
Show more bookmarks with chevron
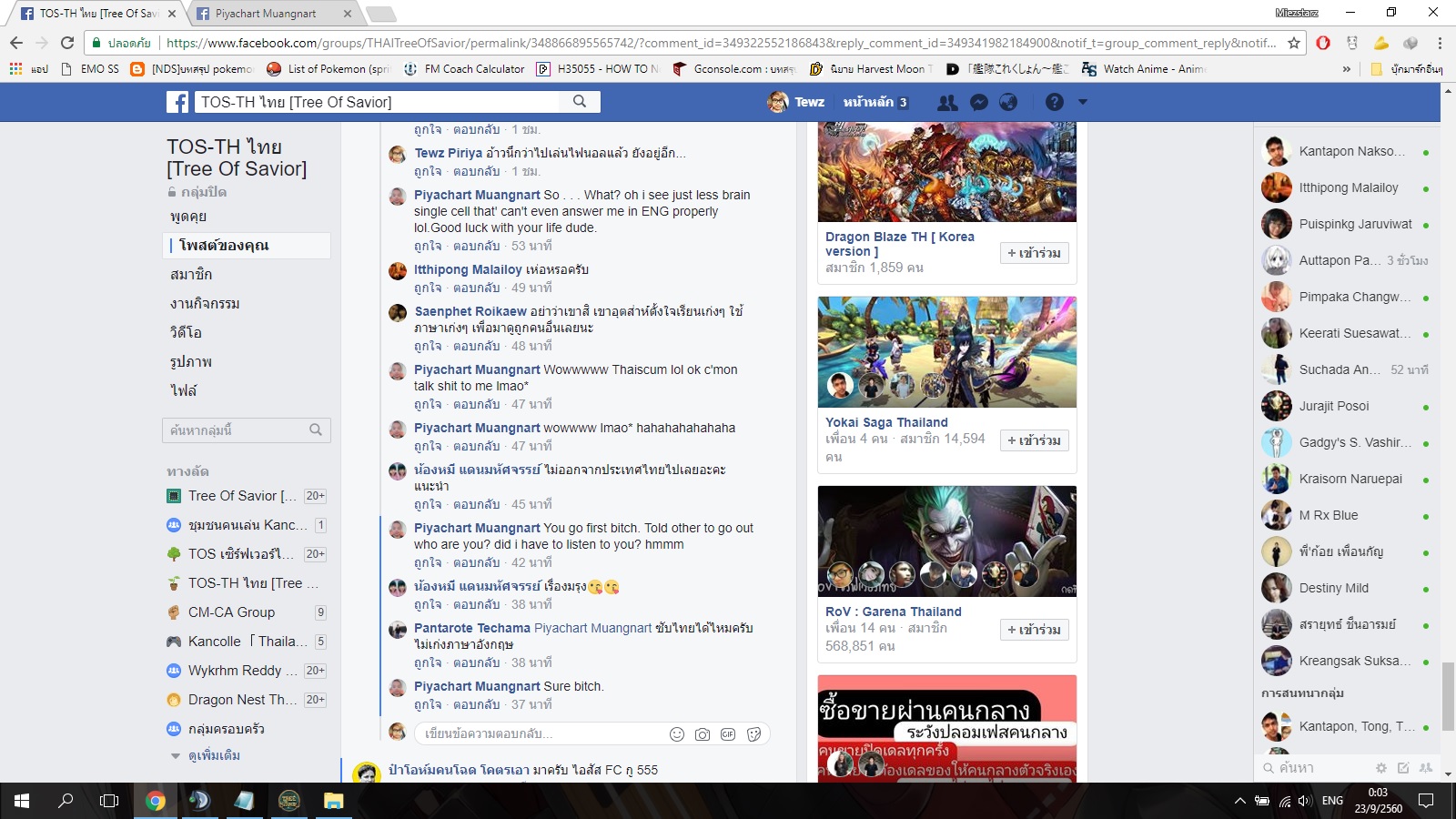click(1347, 69)
